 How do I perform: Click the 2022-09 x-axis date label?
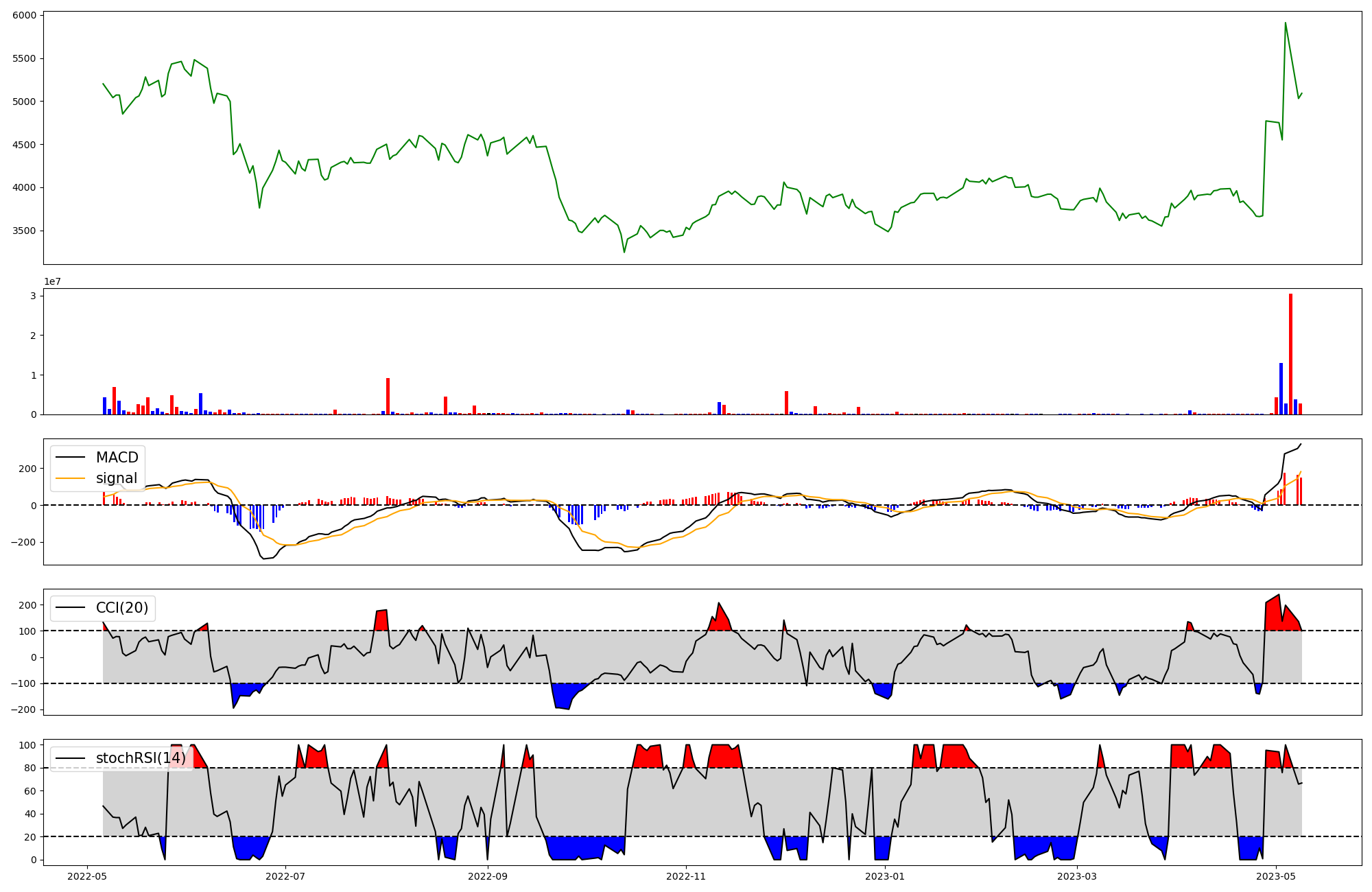pos(488,876)
